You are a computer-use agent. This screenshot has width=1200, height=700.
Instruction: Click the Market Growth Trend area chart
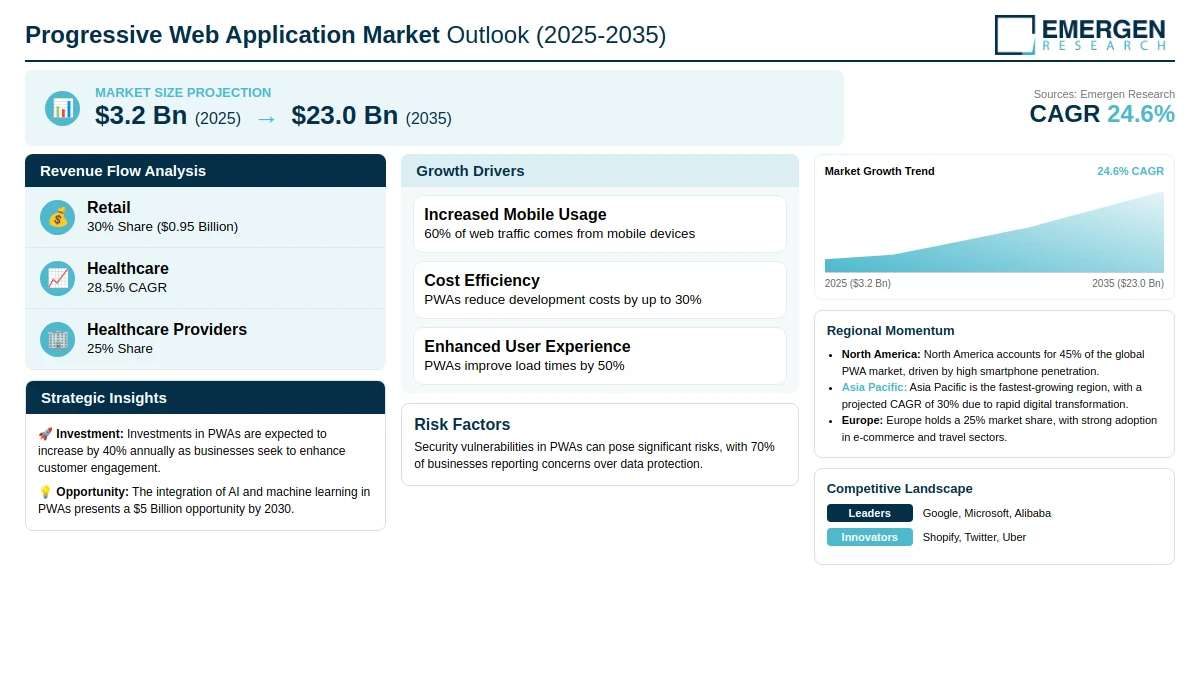click(x=994, y=232)
